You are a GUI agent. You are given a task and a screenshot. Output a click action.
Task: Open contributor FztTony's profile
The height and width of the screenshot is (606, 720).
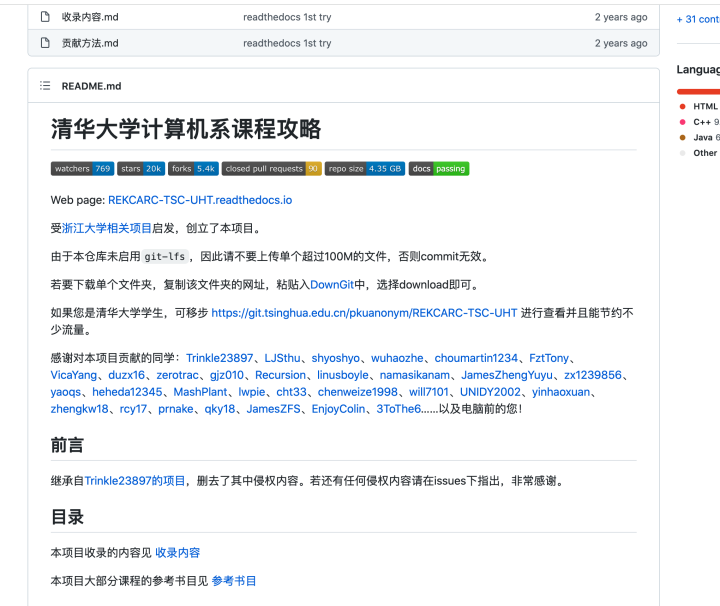549,358
